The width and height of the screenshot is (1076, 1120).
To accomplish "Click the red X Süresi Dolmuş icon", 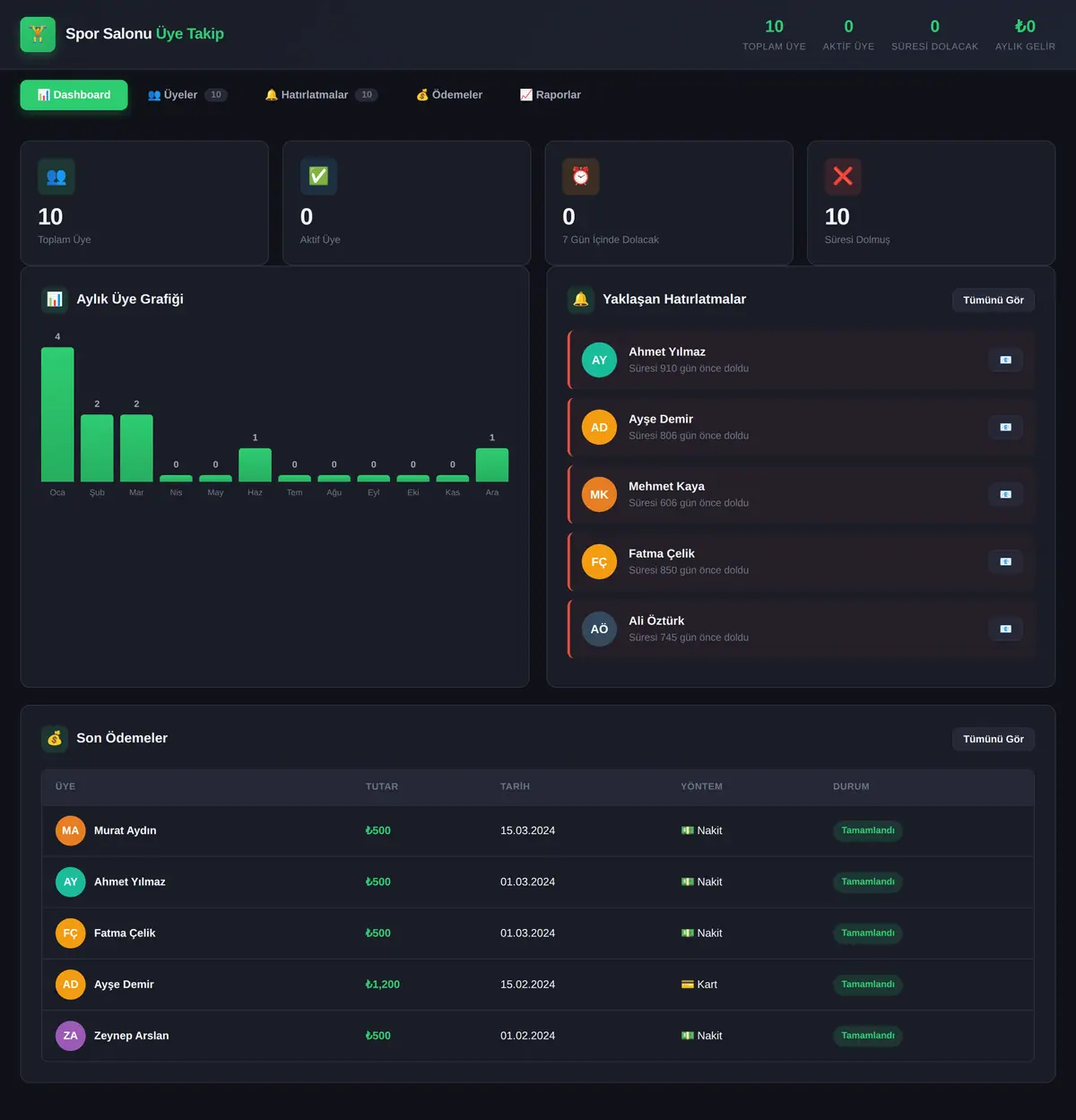I will pos(843,177).
